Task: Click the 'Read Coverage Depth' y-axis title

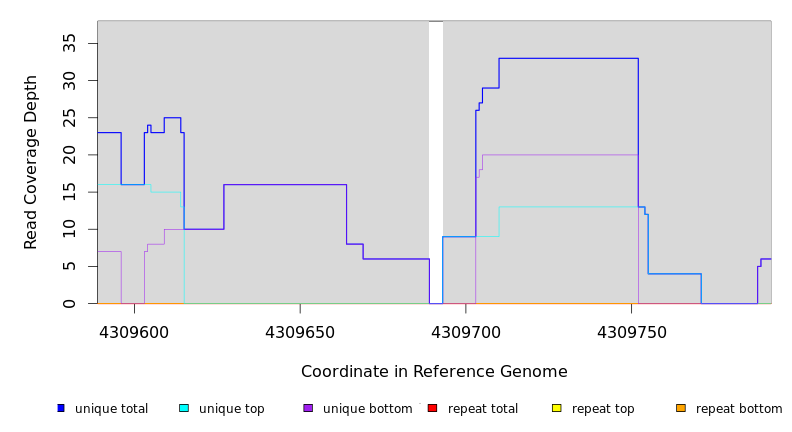Action: click(31, 162)
